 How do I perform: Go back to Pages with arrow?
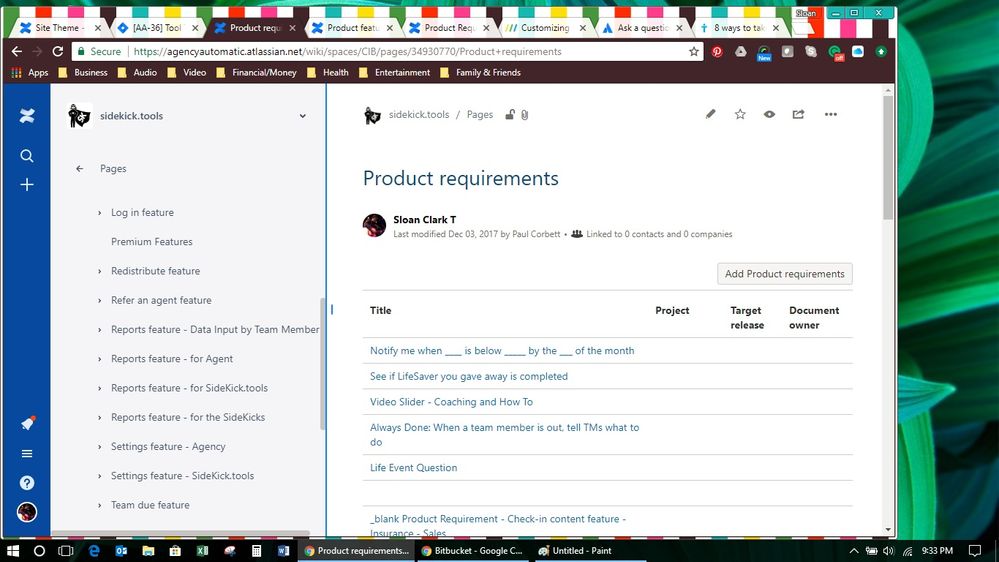pos(80,169)
